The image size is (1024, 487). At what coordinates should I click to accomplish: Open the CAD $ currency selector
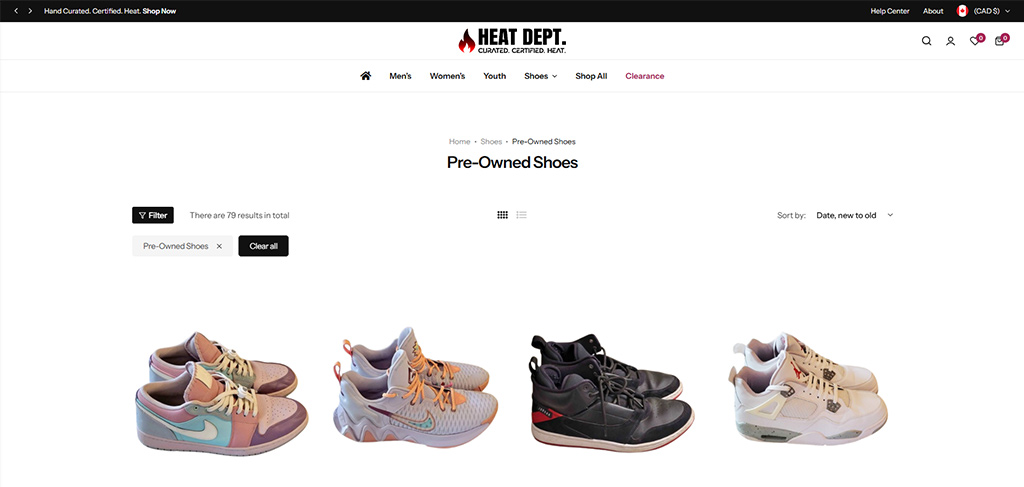tap(984, 11)
